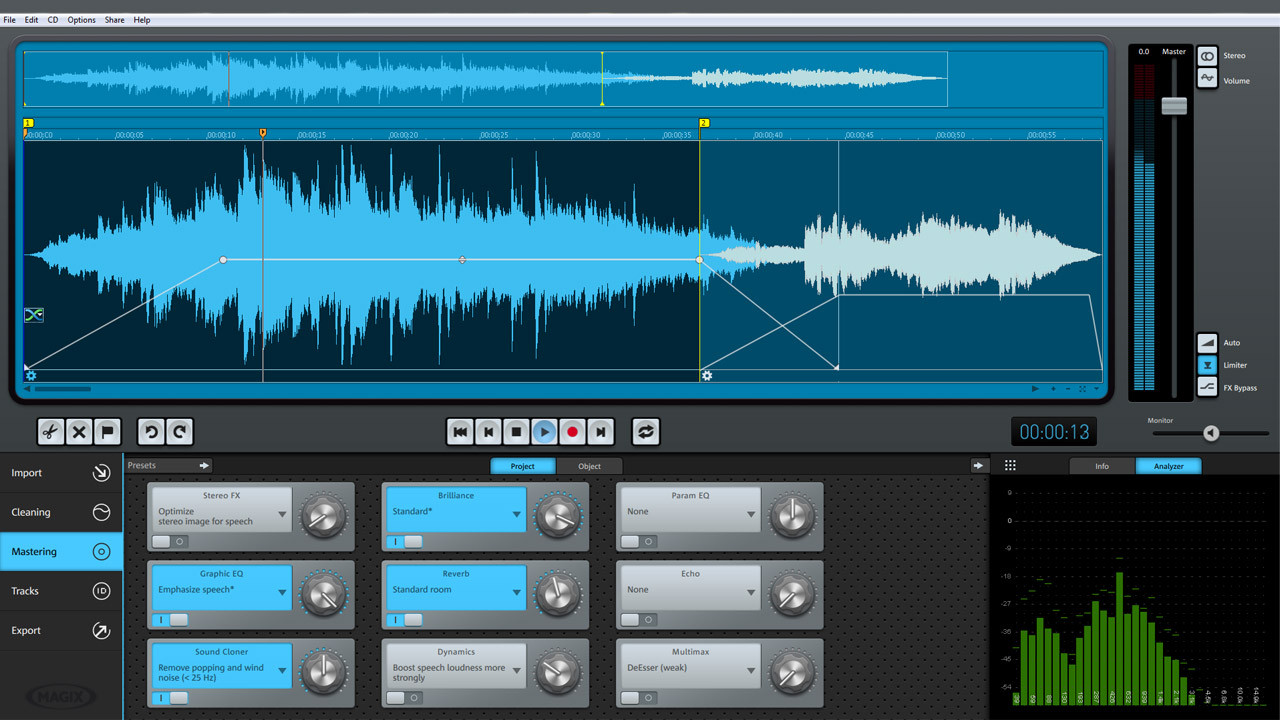Skip to the previous marker
Viewport: 1280px width, 720px height.
click(x=488, y=432)
